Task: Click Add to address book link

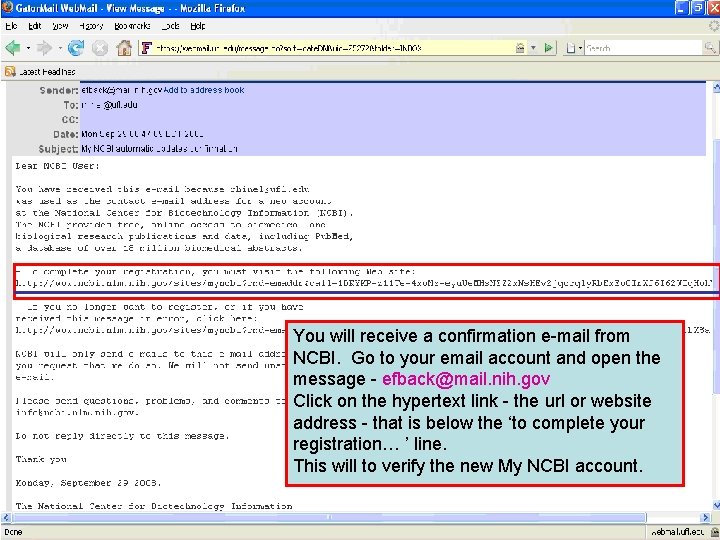Action: [x=204, y=90]
